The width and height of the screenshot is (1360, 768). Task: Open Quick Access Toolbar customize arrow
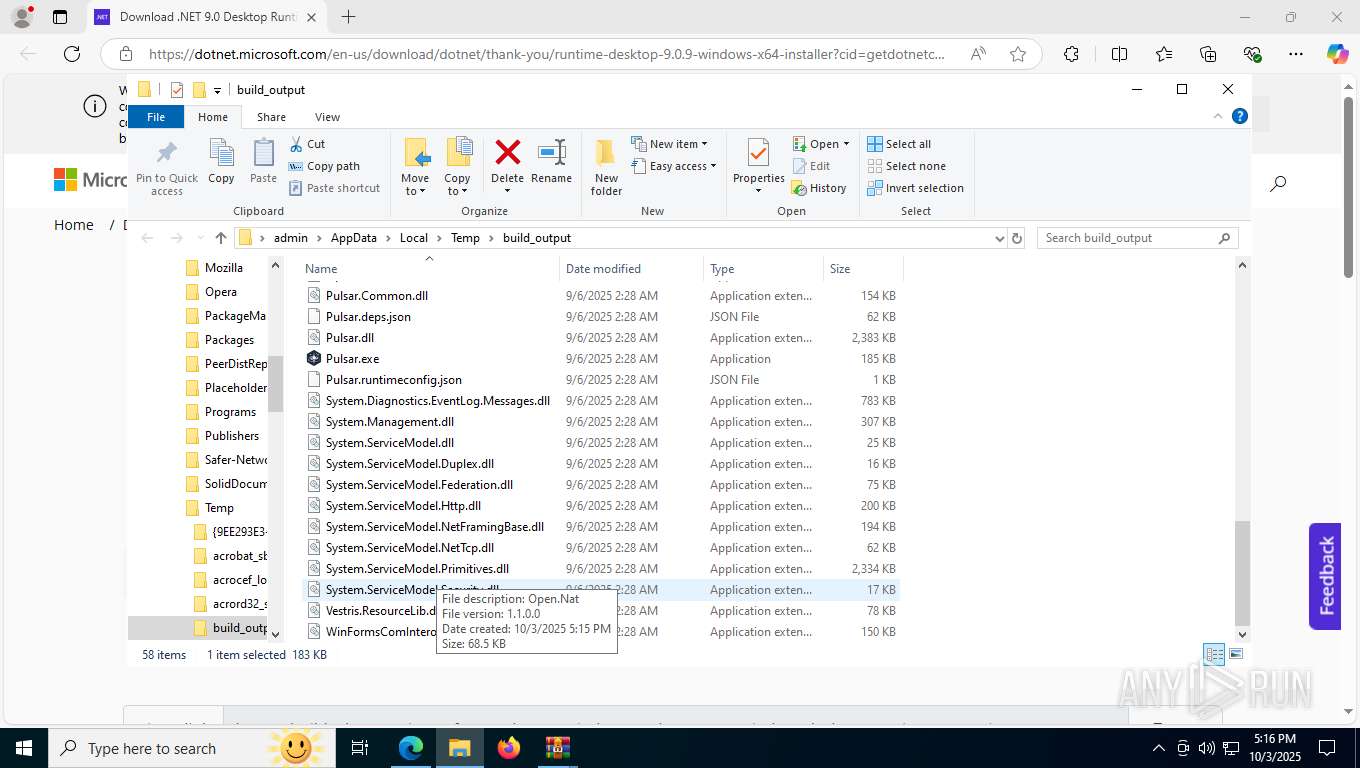(x=217, y=90)
